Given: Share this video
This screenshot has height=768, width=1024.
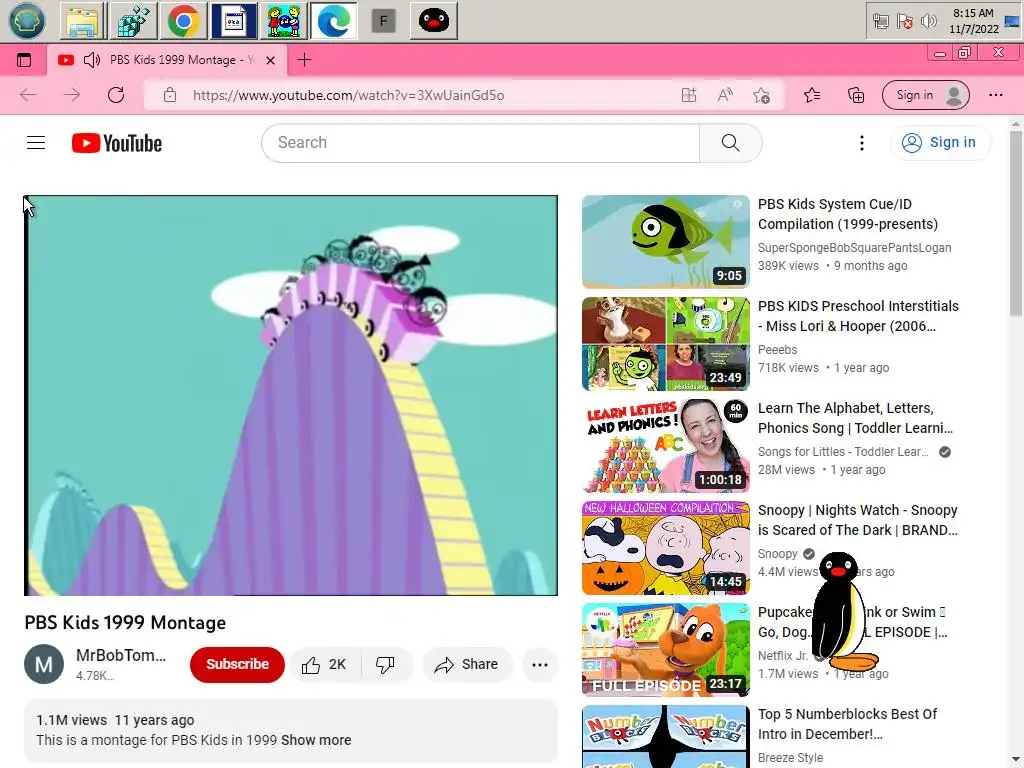Looking at the screenshot, I should (467, 665).
